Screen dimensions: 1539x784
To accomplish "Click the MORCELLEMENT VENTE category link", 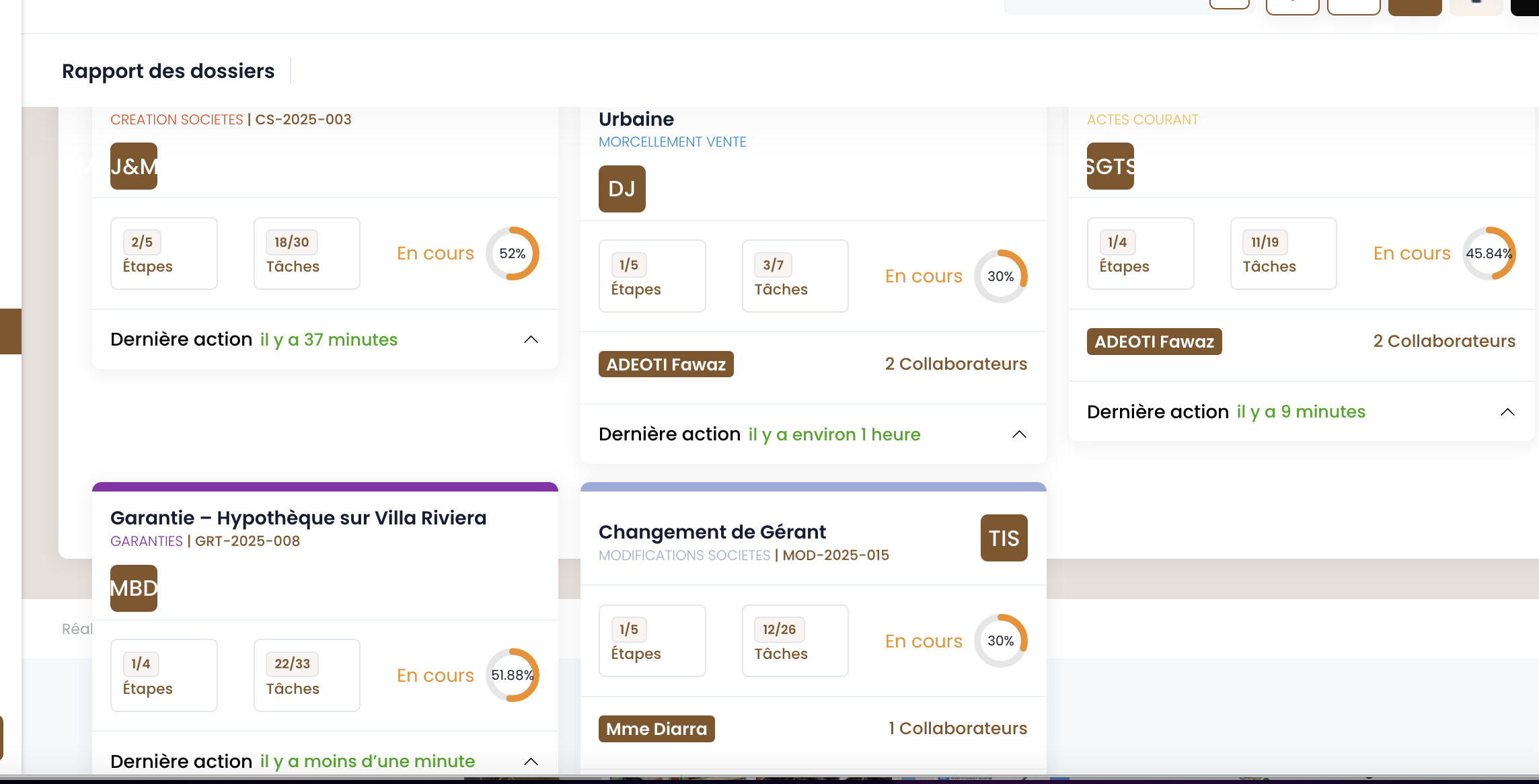I will [673, 142].
